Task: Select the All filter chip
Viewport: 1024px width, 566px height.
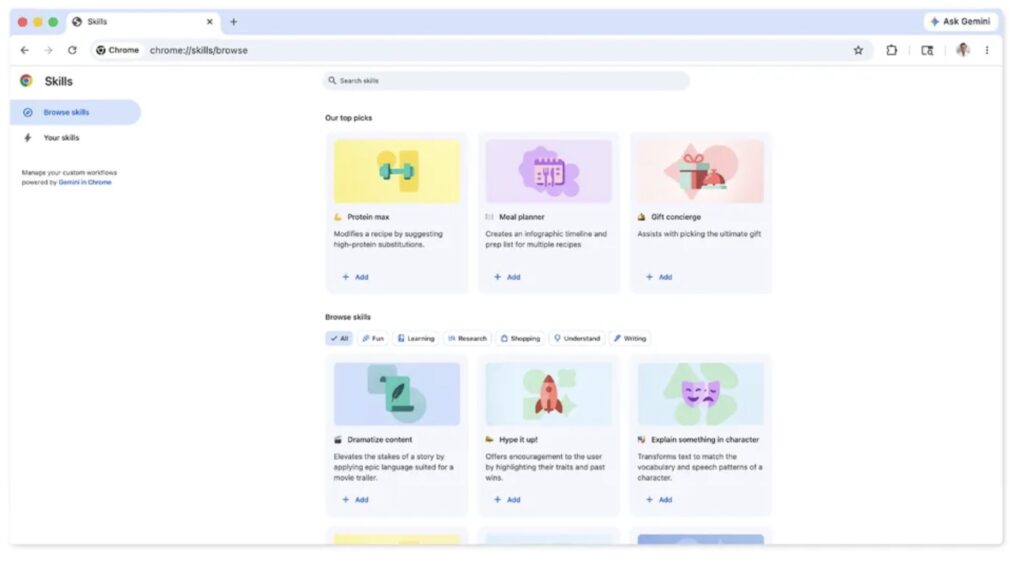Action: tap(339, 338)
